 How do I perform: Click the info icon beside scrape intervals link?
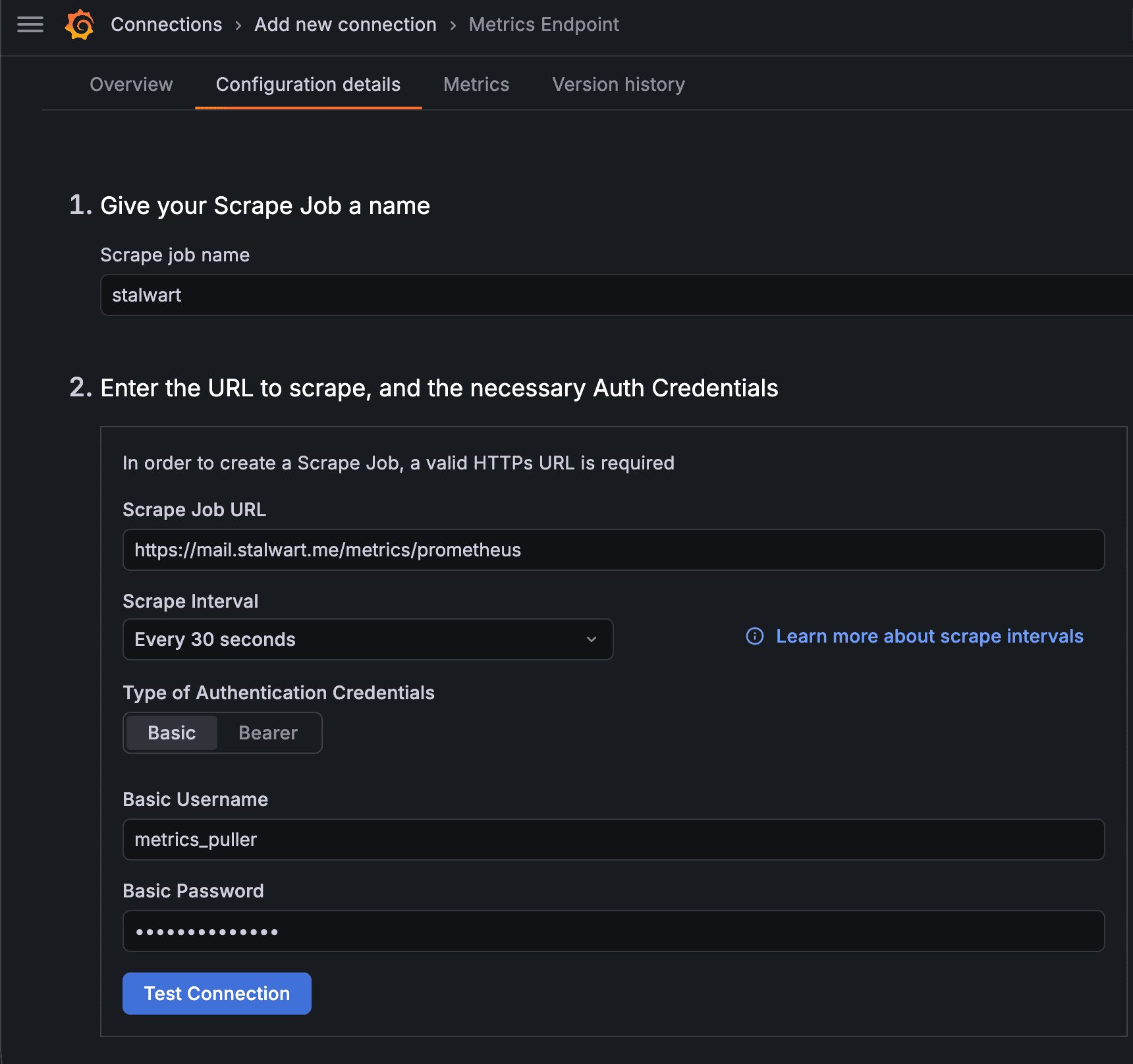pos(755,636)
